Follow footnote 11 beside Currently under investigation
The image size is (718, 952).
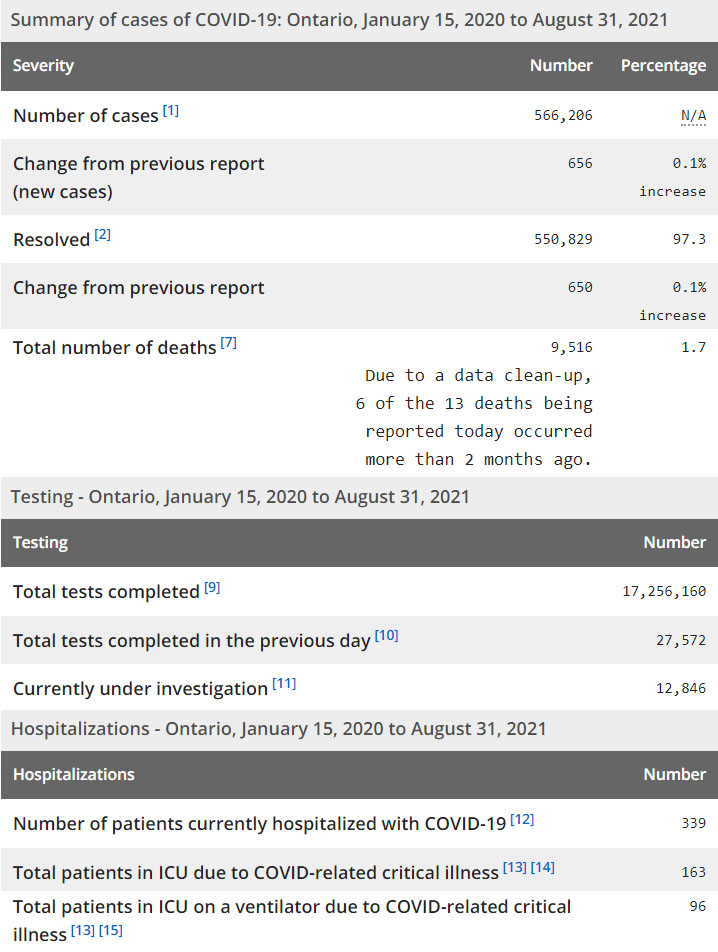pos(284,684)
